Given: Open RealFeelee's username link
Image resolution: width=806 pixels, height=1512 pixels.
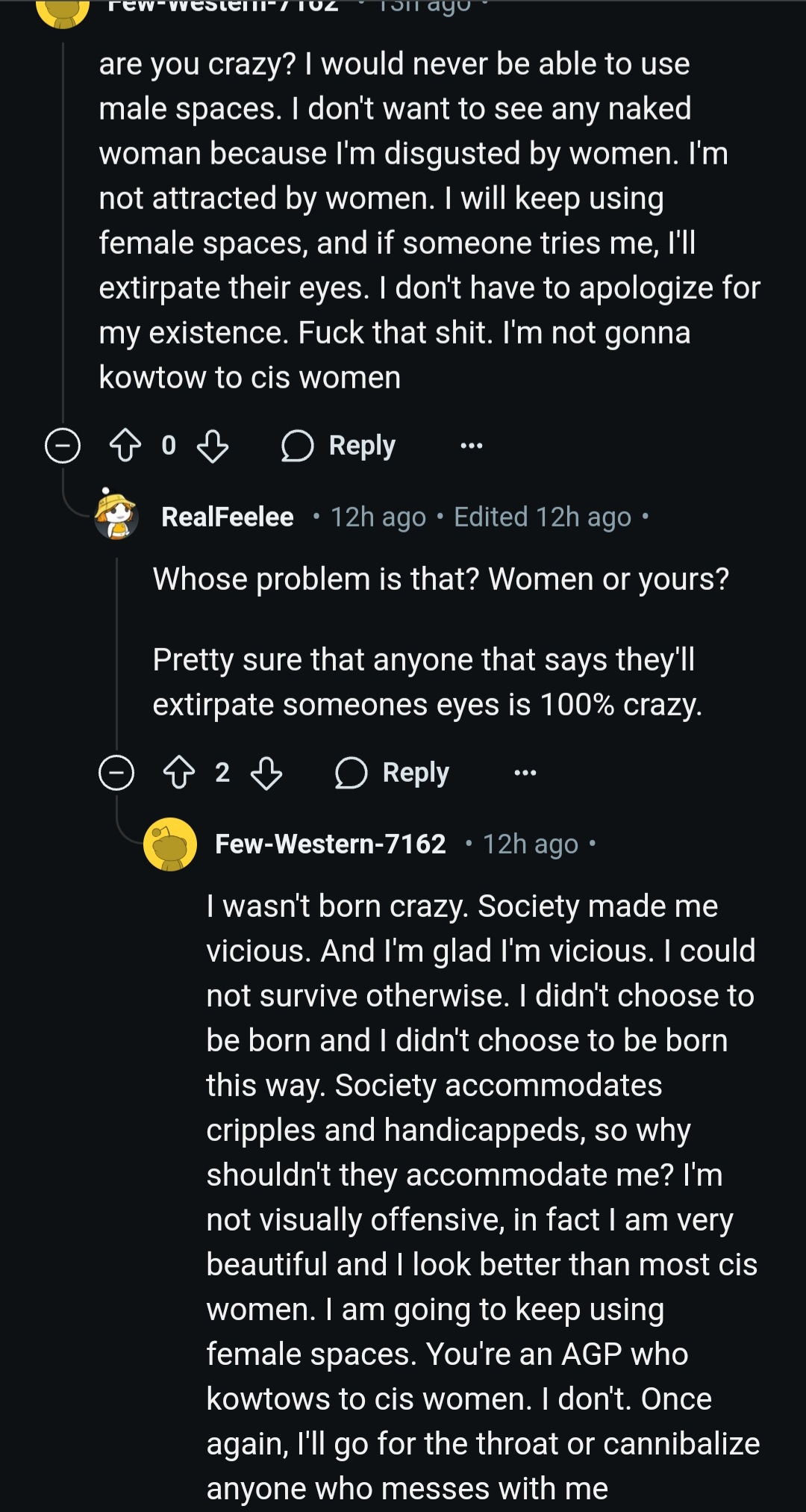Looking at the screenshot, I should [x=228, y=517].
